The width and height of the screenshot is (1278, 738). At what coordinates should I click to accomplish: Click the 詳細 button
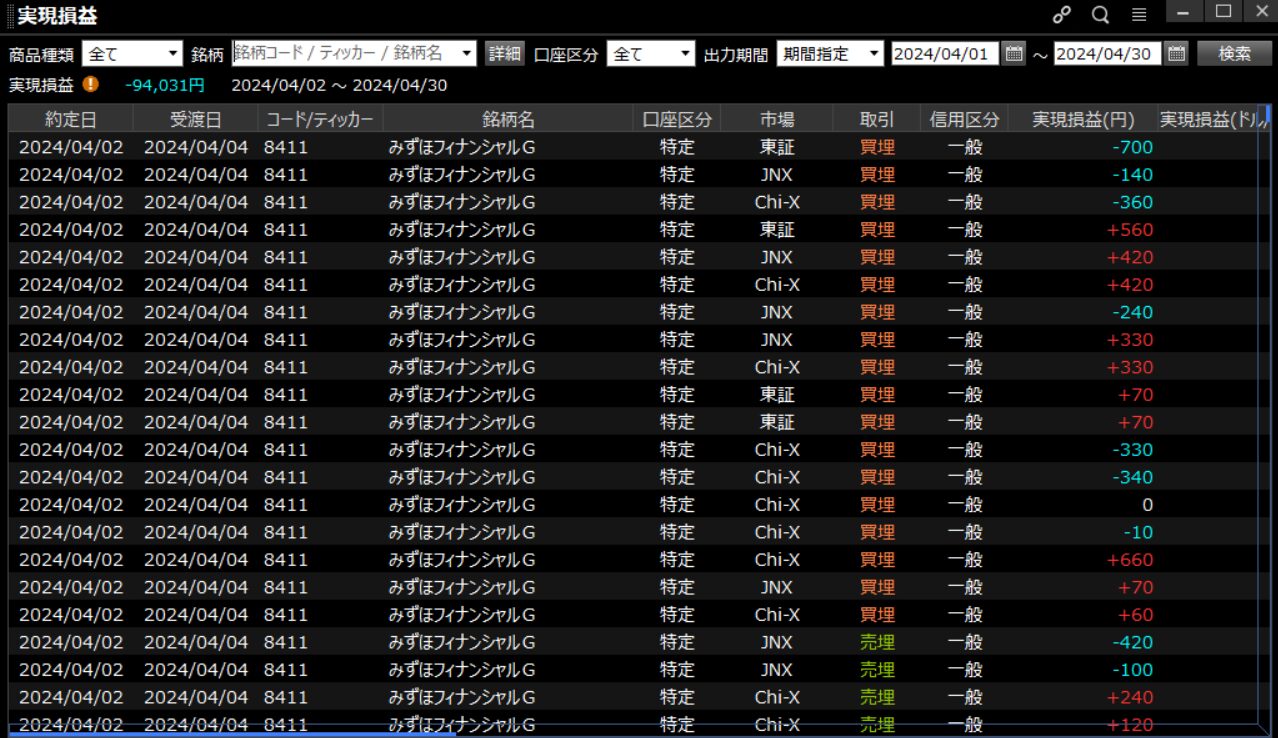click(x=504, y=54)
